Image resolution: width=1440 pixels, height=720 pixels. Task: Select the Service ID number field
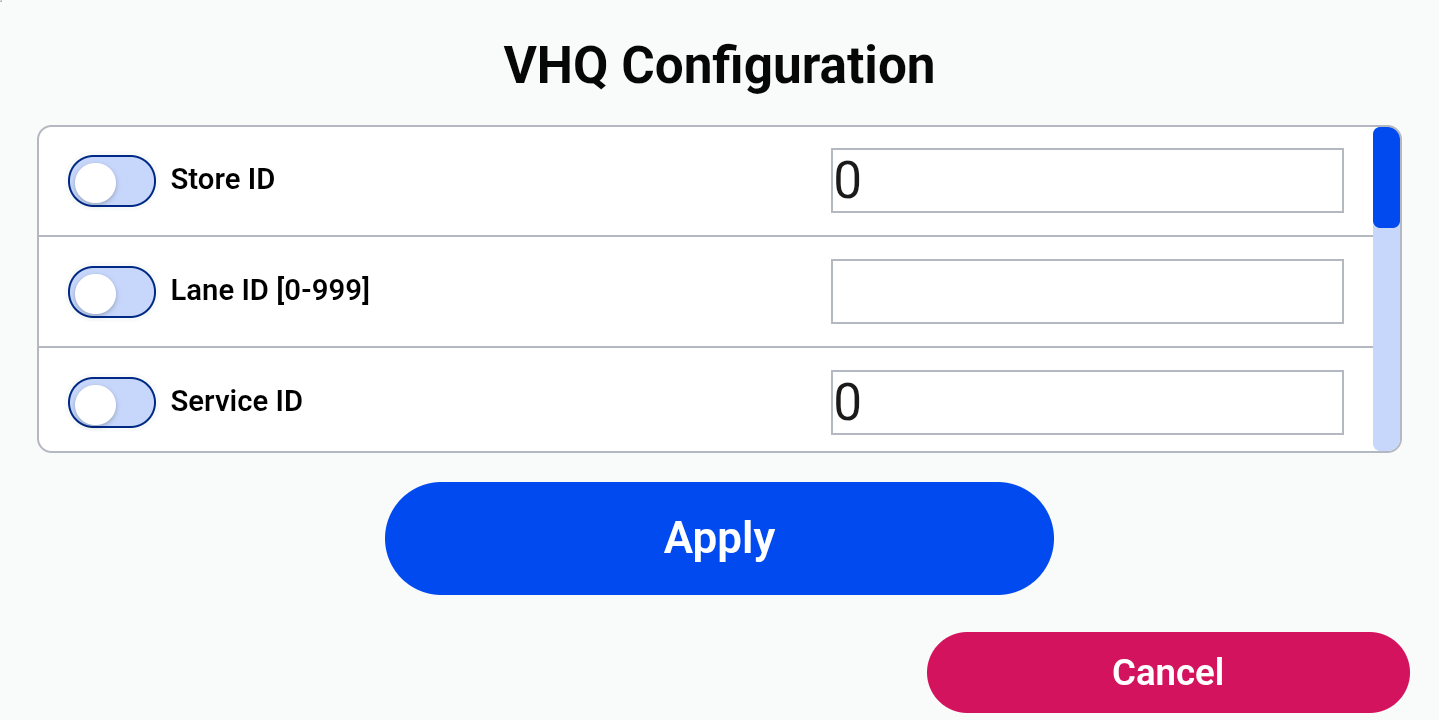pos(1087,403)
